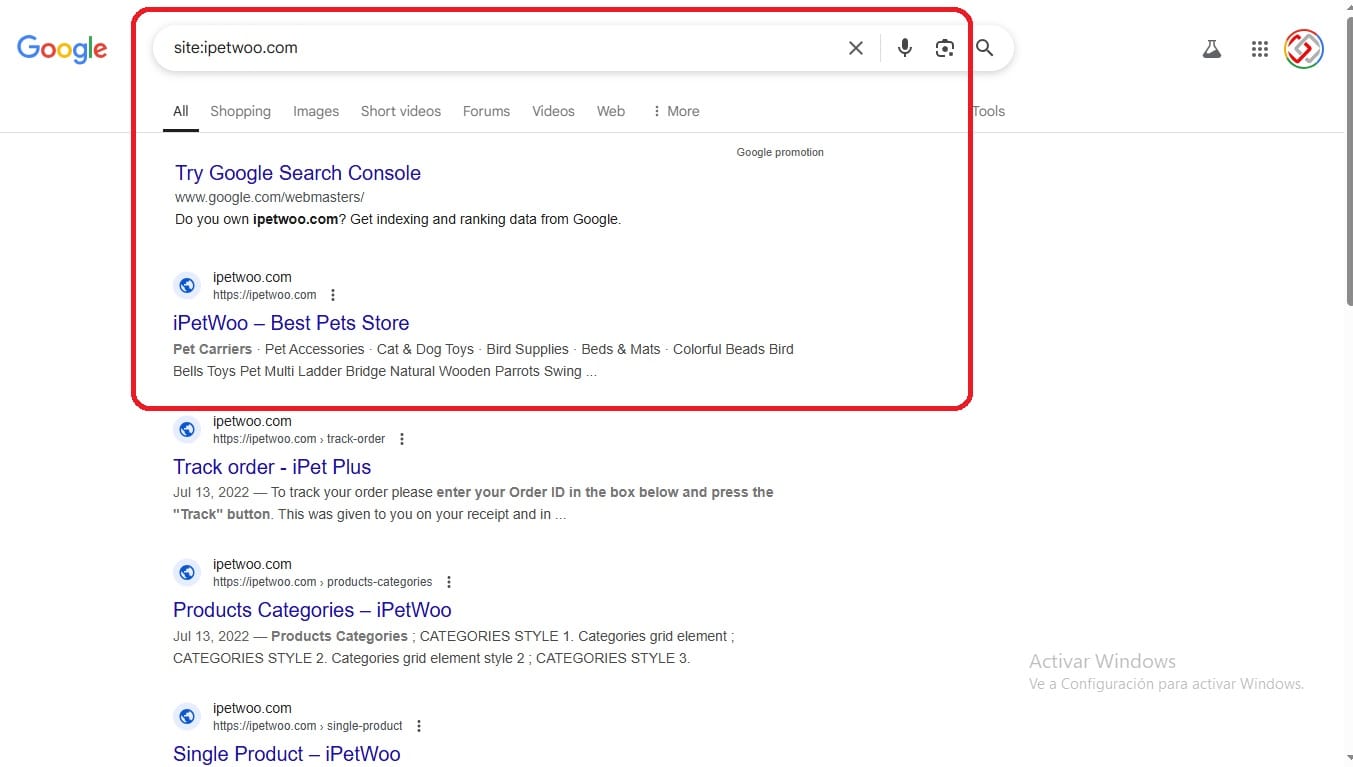The image size is (1353, 767).
Task: Open Try Google Search Console link
Action: 298,173
